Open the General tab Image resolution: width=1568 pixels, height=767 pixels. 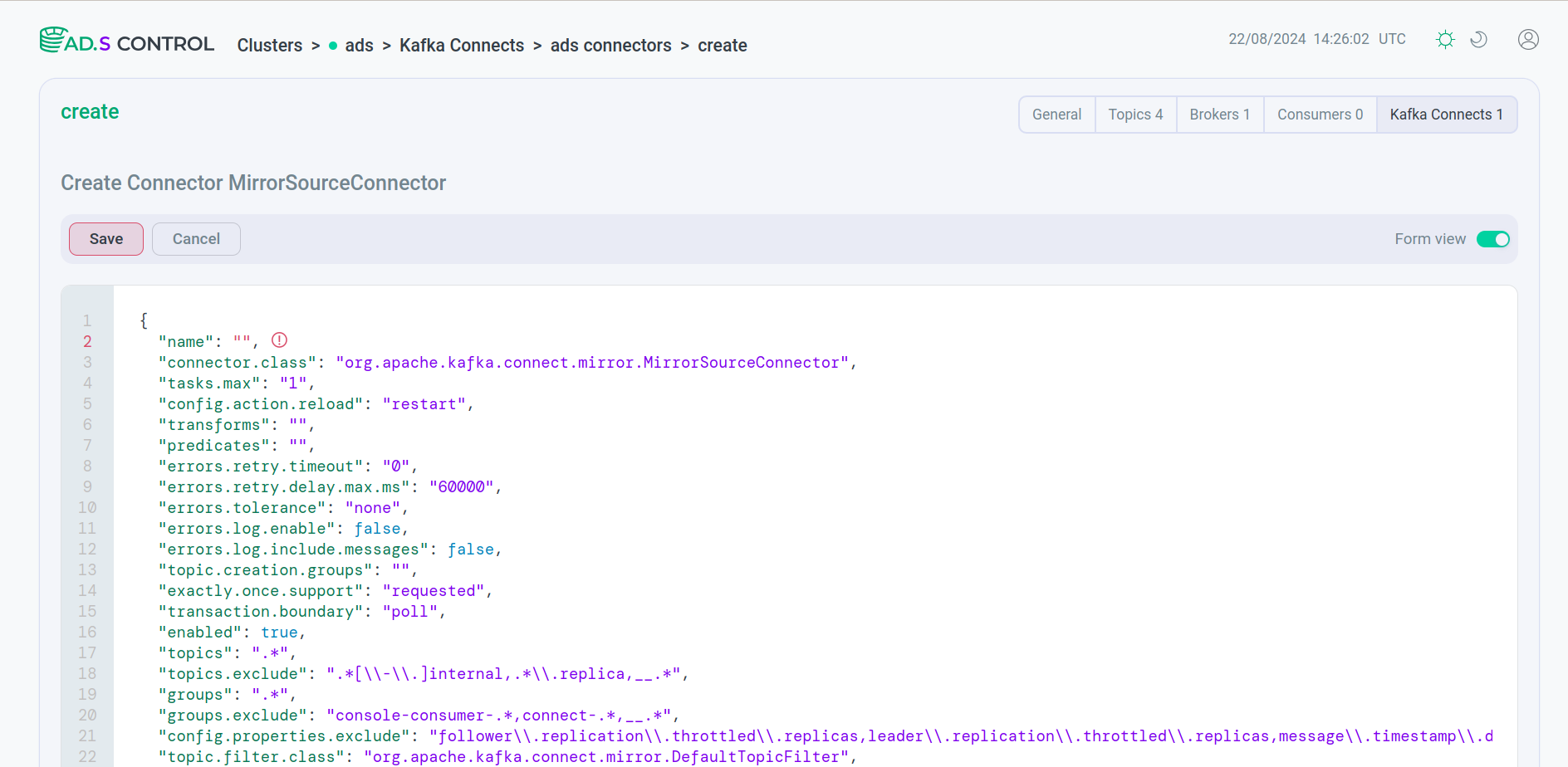click(x=1056, y=115)
